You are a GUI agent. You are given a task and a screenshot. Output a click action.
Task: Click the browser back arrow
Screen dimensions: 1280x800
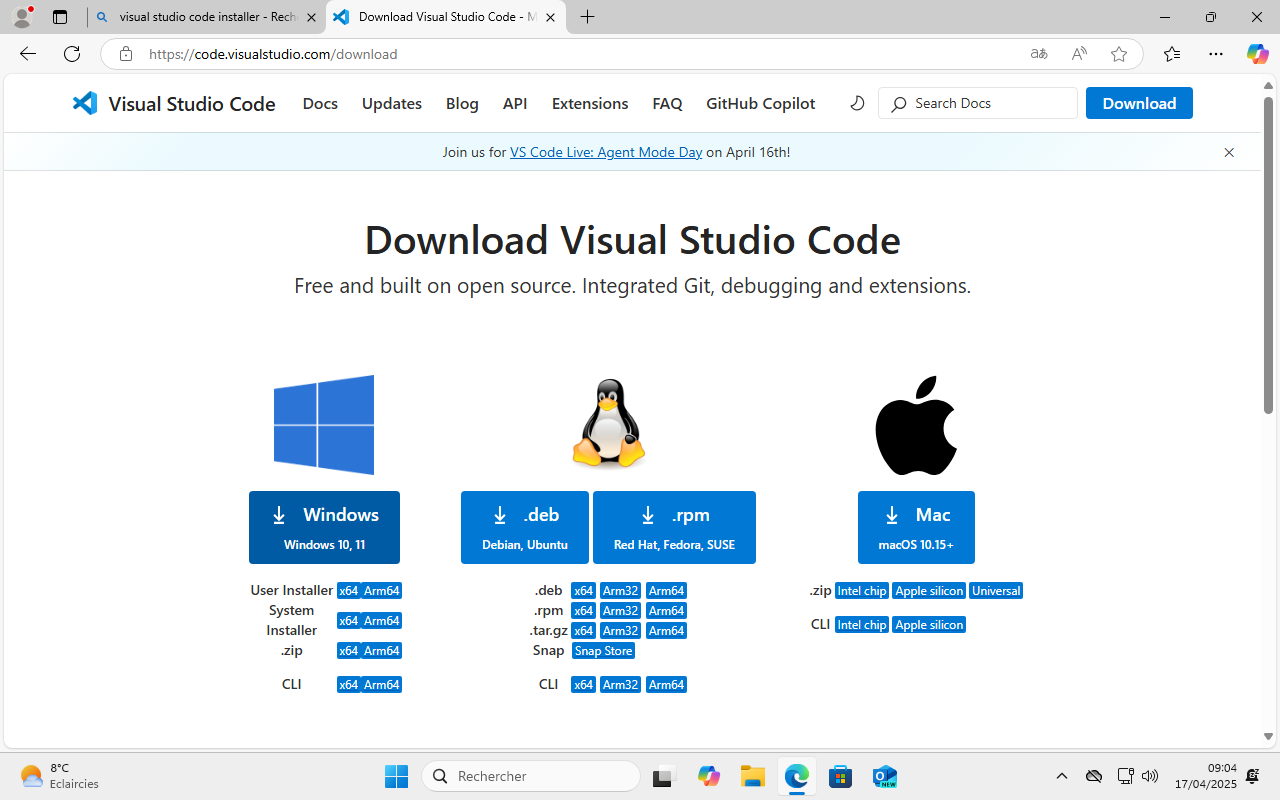pos(28,54)
